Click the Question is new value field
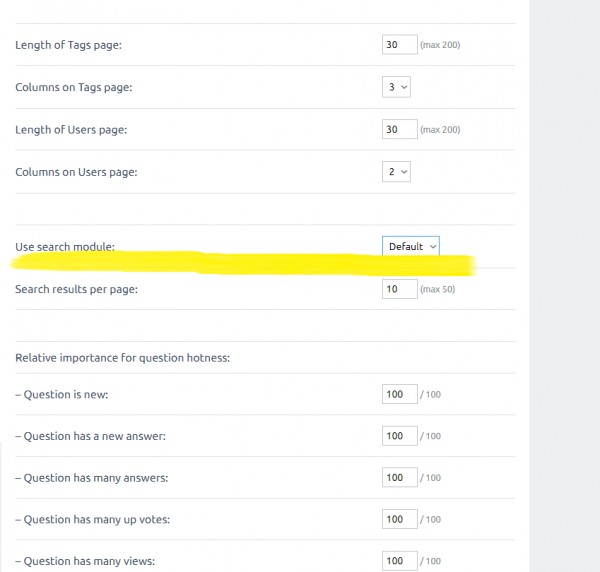Image resolution: width=600 pixels, height=572 pixels. pos(399,394)
